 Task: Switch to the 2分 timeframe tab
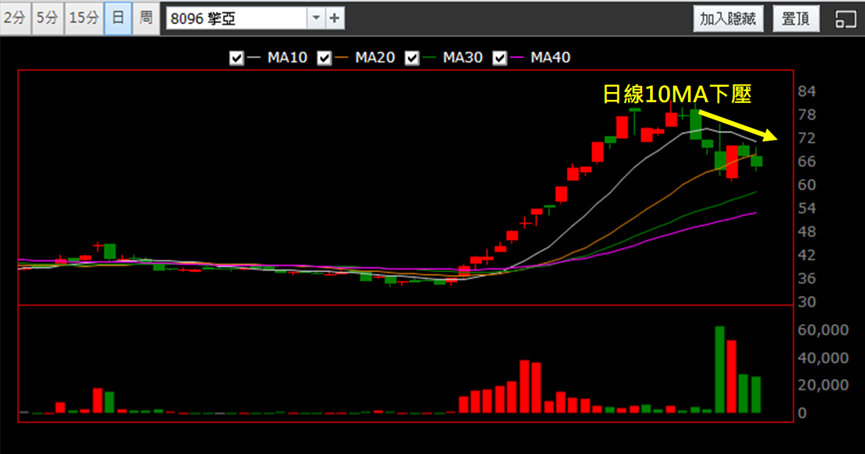pyautogui.click(x=15, y=18)
